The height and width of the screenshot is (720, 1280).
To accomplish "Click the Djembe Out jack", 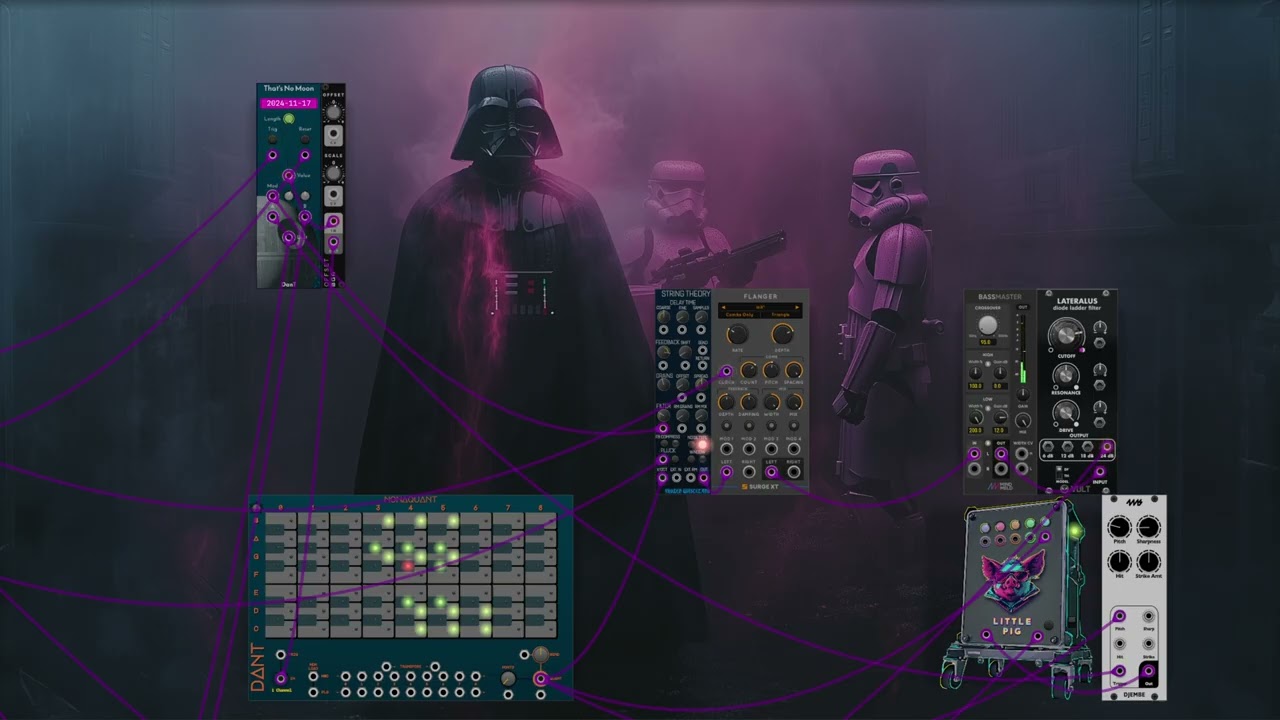I will (1149, 671).
